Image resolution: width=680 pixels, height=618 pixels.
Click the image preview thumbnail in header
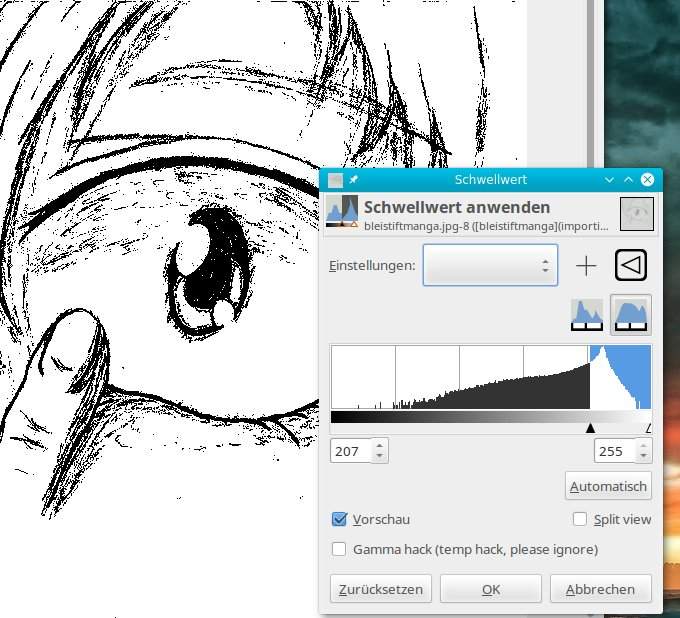click(636, 213)
